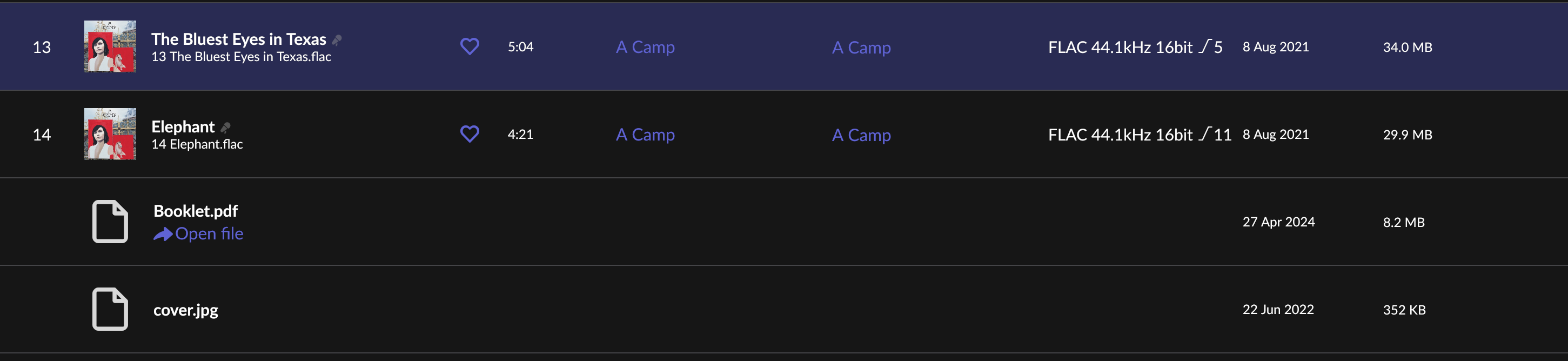Select The Bluest Eyes in Texas title
This screenshot has width=1568, height=361.
[239, 39]
